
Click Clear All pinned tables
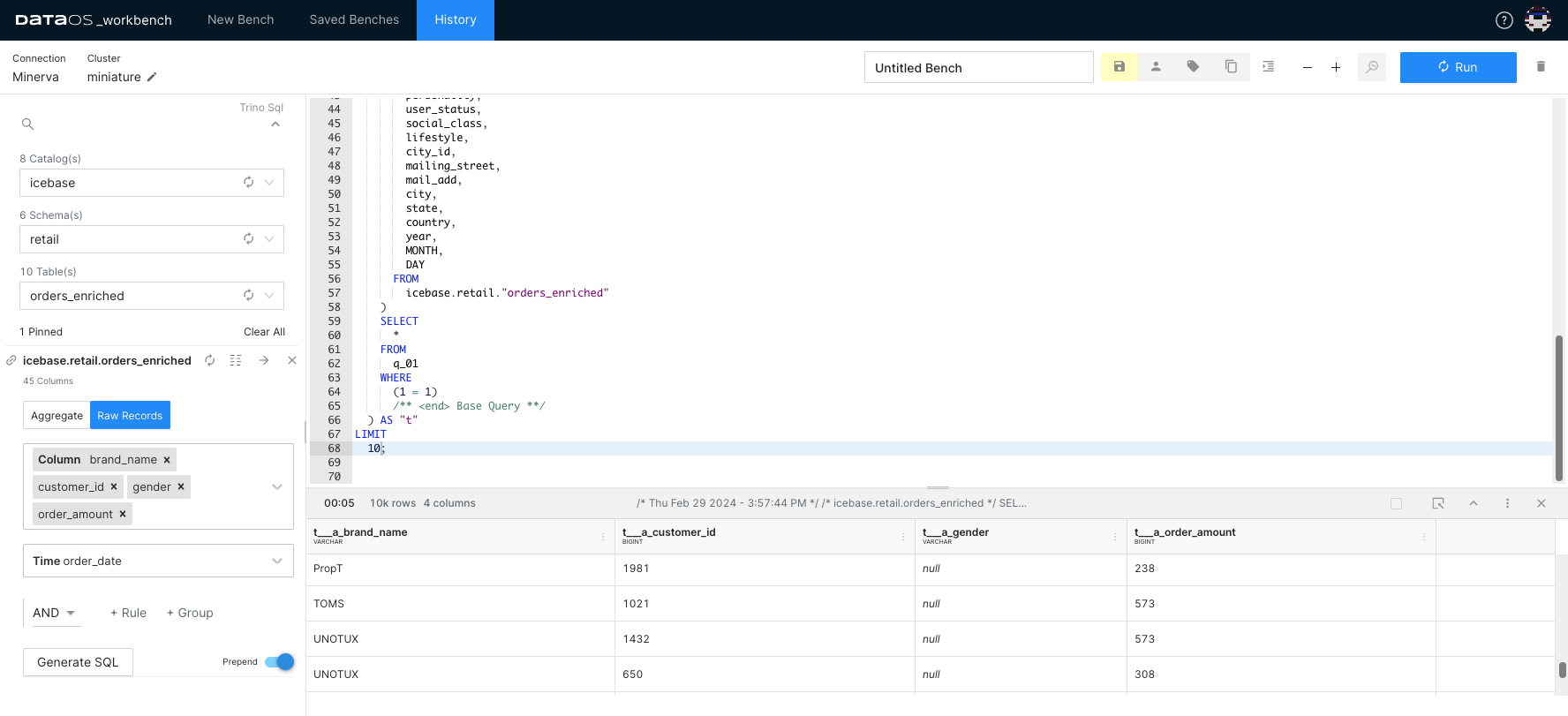coord(264,332)
